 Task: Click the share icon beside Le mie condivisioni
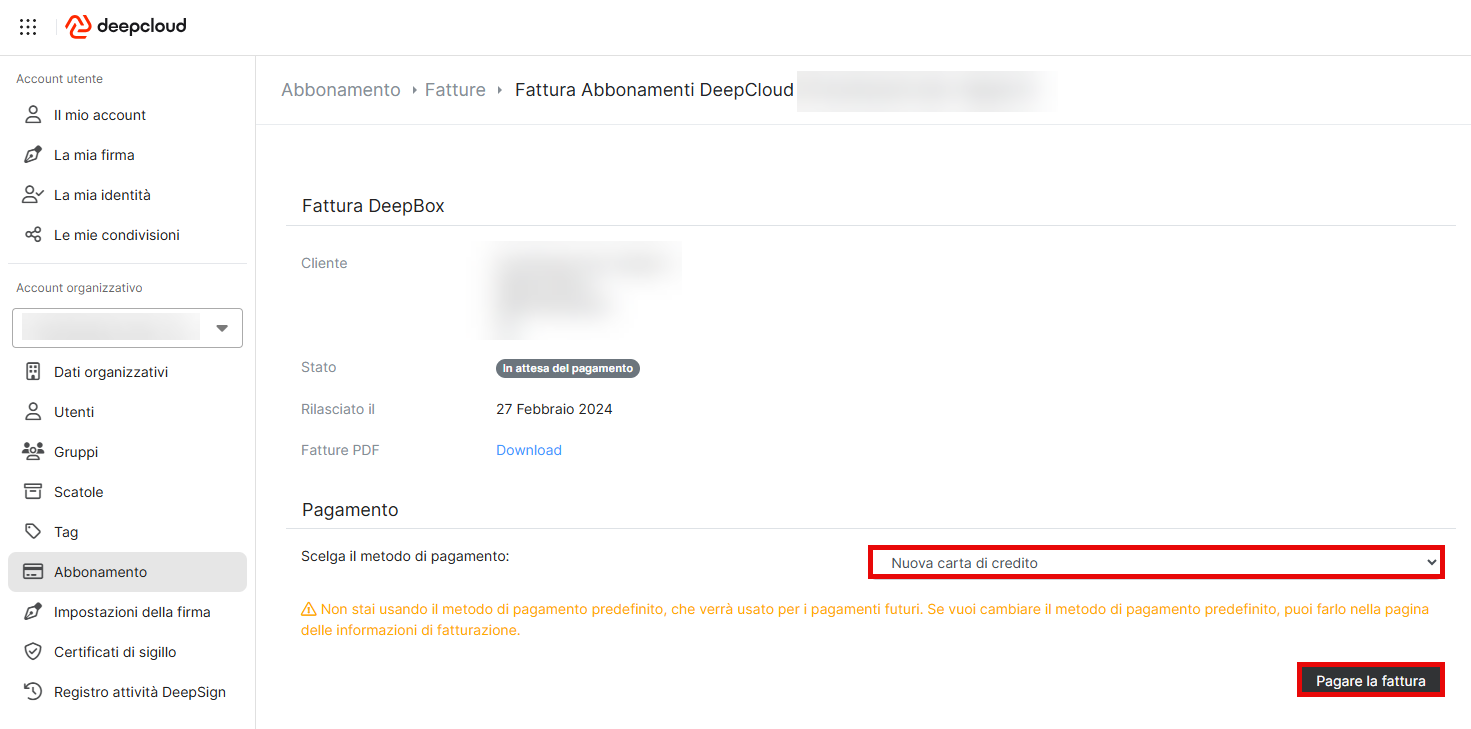click(33, 235)
